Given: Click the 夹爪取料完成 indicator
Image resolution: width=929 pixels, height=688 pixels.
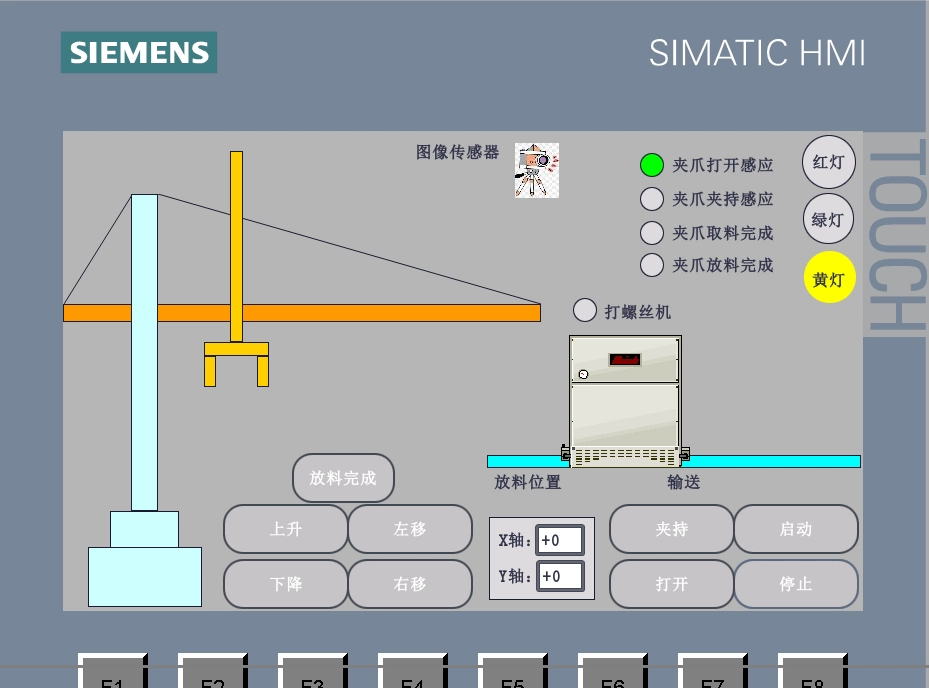Looking at the screenshot, I should (651, 232).
